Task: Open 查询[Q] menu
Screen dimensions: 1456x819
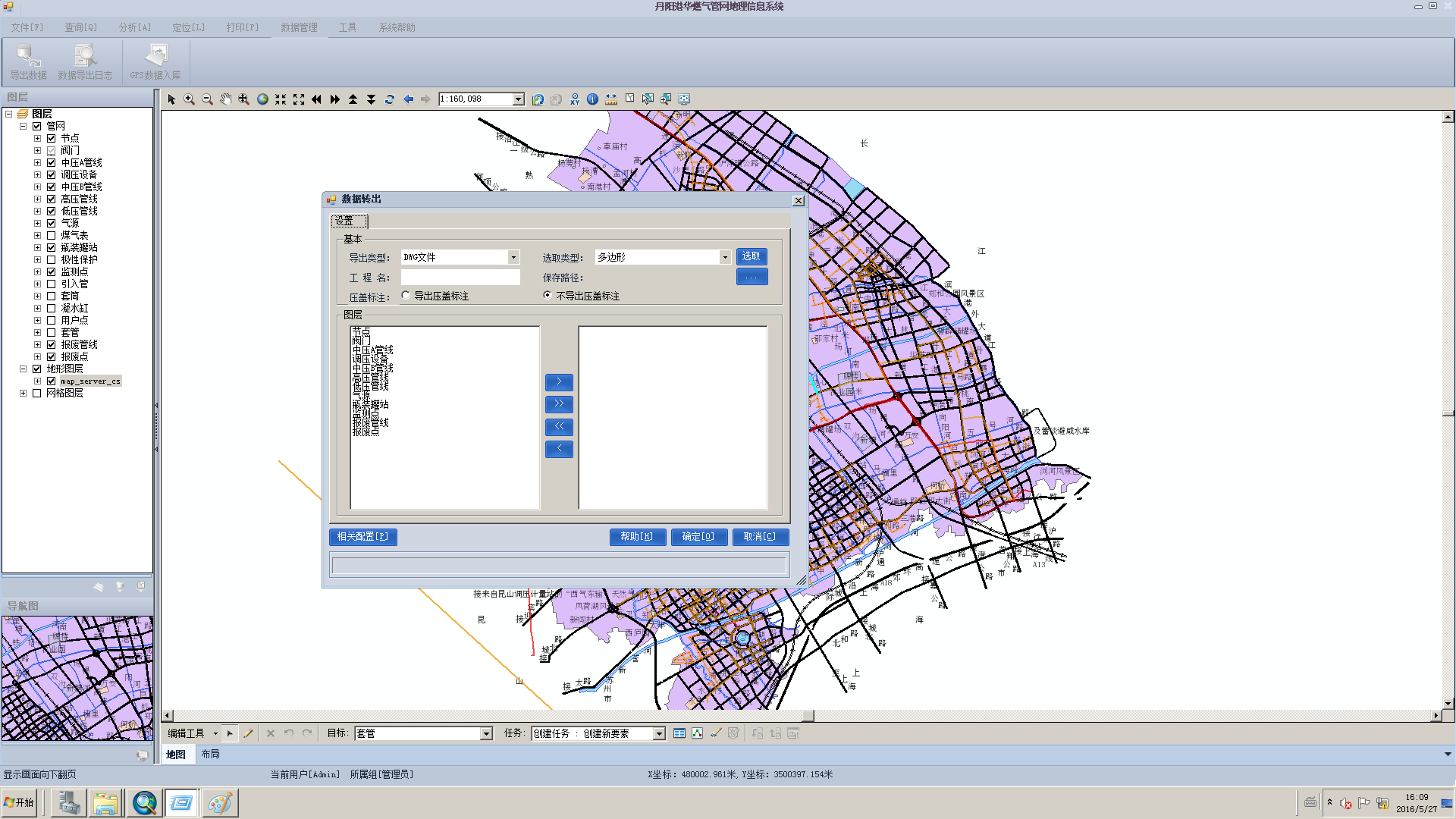Action: [x=80, y=27]
